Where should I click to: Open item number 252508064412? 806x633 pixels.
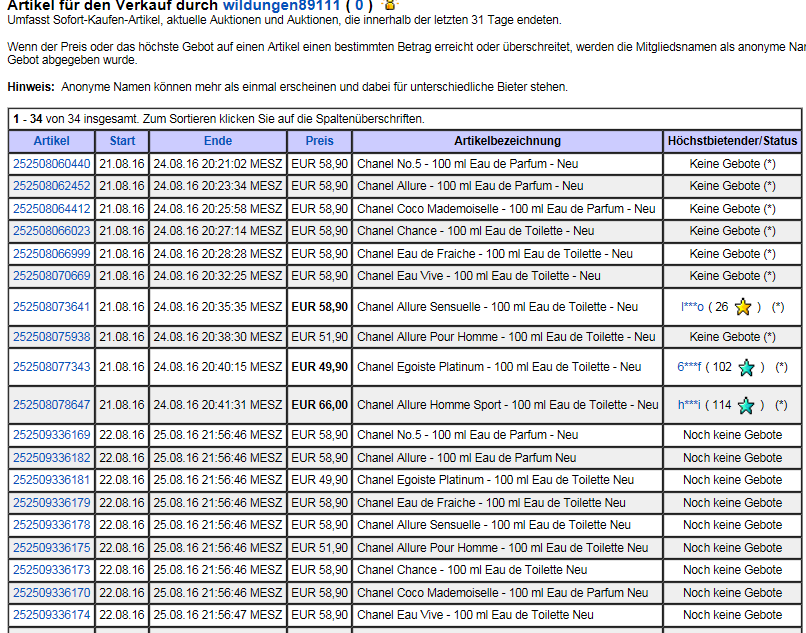point(51,209)
